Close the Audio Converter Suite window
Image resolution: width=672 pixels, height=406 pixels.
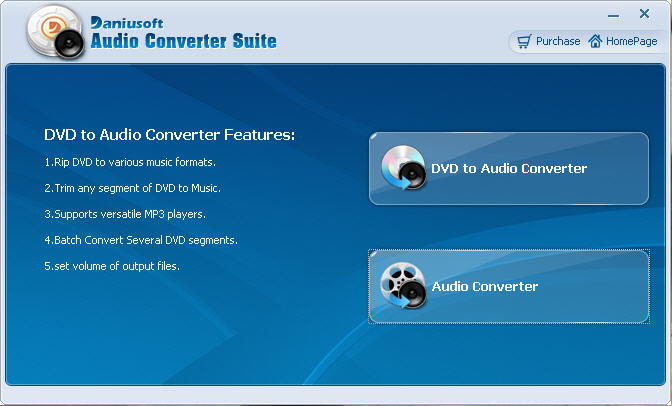(644, 14)
